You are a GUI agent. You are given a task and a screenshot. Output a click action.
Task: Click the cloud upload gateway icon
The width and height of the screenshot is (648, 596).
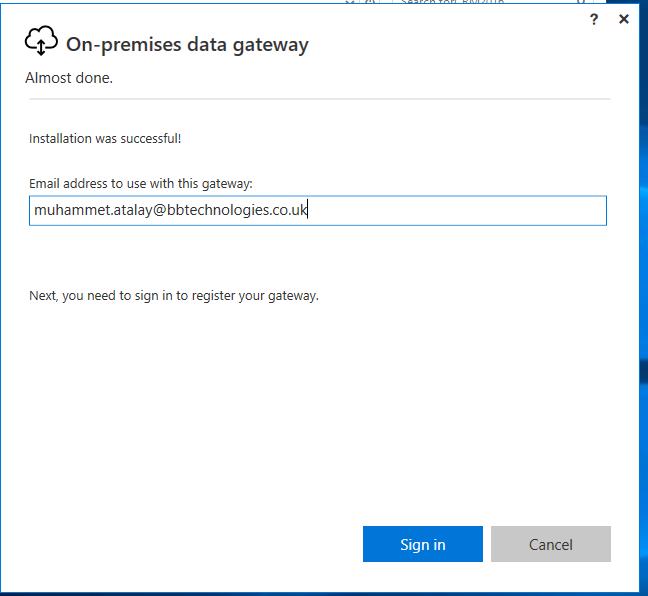[x=41, y=41]
